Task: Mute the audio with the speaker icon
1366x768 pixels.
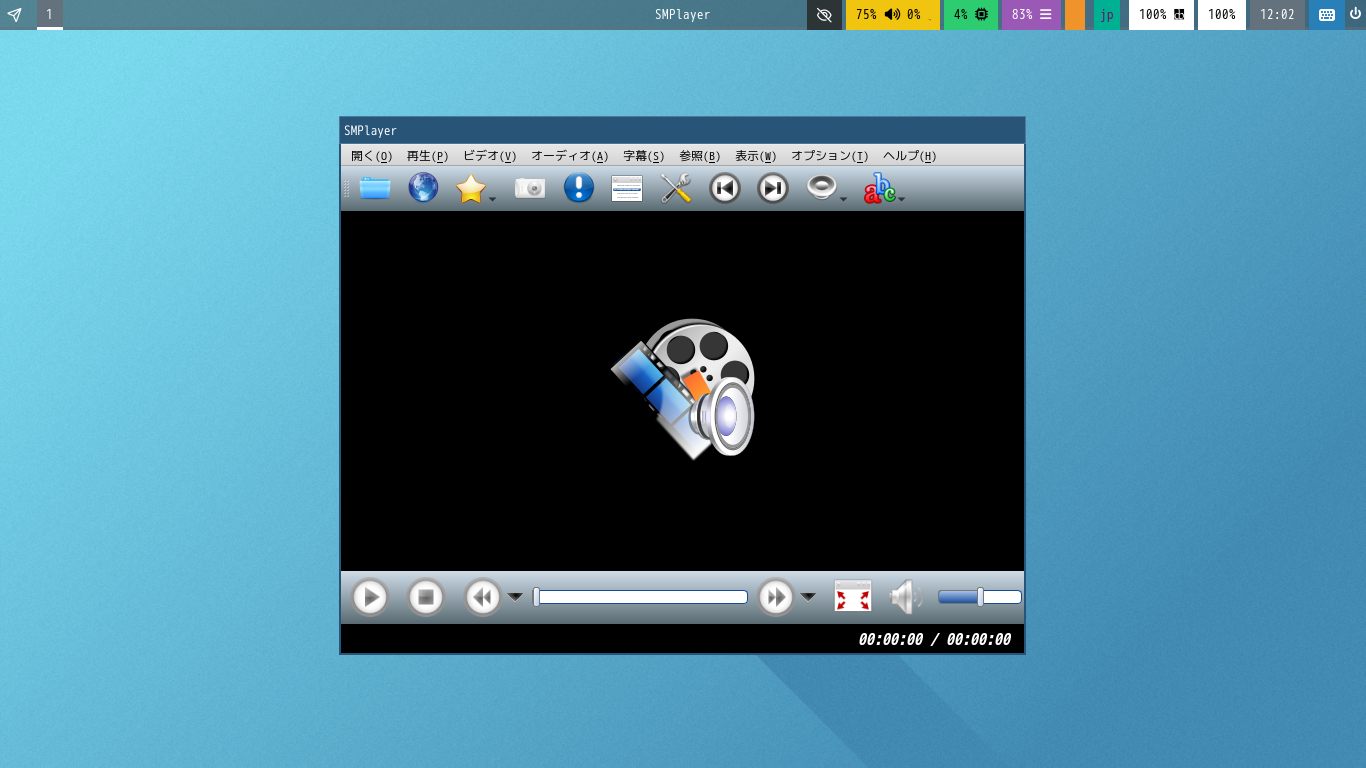Action: coord(903,596)
